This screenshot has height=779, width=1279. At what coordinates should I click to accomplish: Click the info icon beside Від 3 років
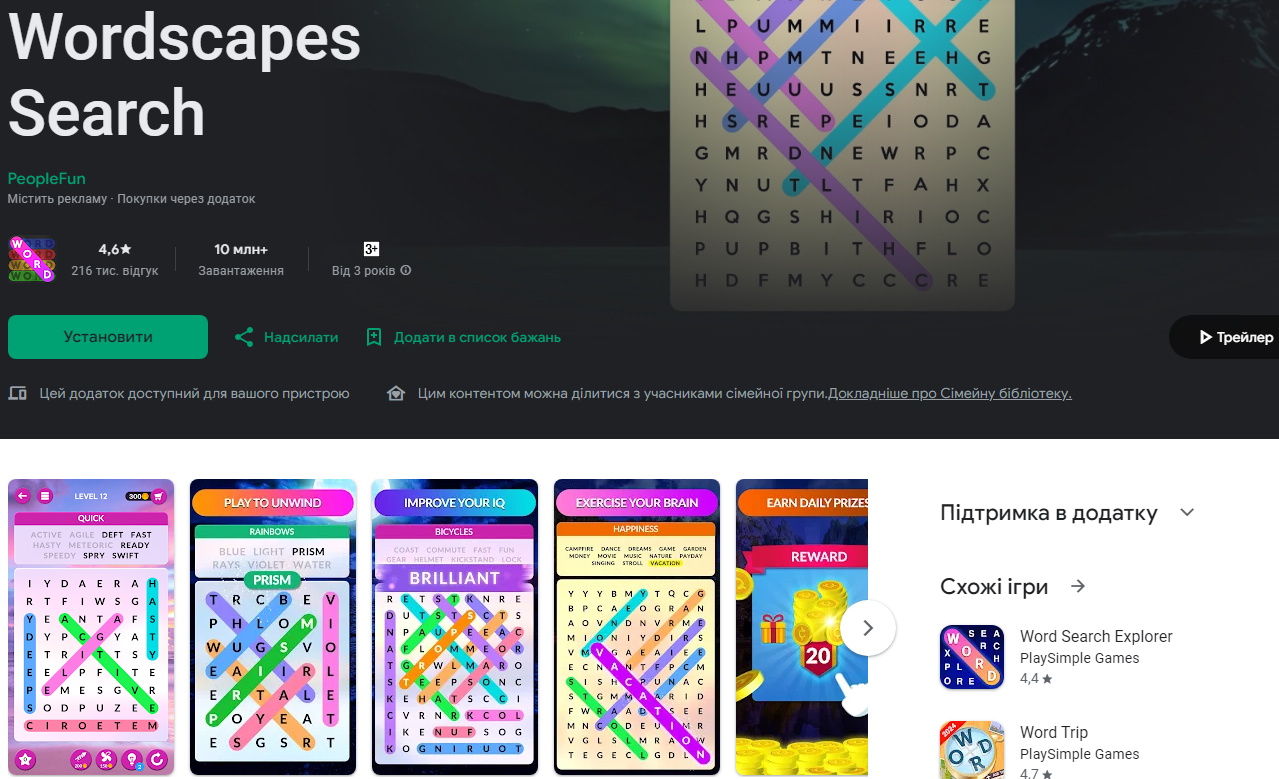(x=406, y=271)
